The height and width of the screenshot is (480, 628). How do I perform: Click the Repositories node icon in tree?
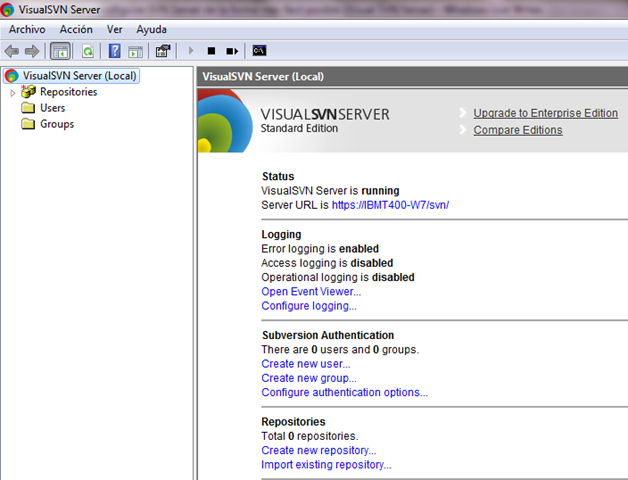tap(28, 92)
